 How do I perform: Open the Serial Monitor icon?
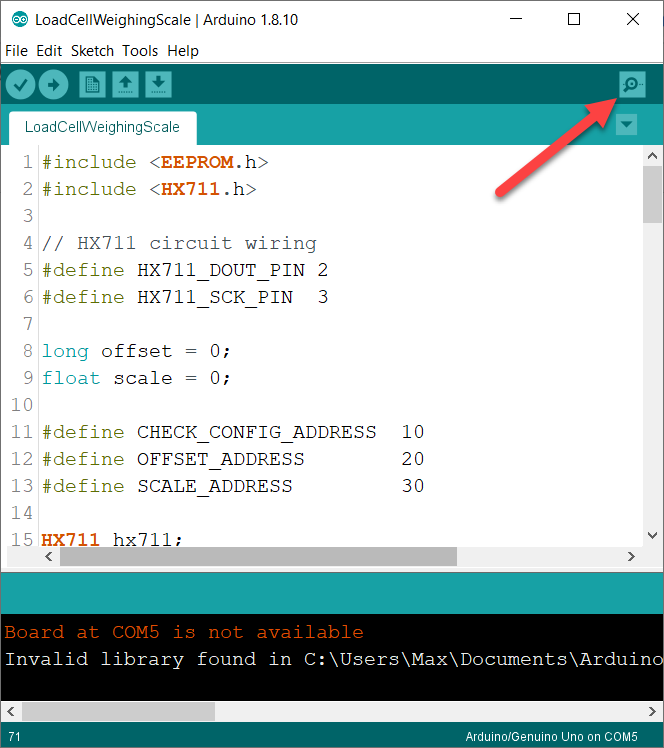point(633,84)
